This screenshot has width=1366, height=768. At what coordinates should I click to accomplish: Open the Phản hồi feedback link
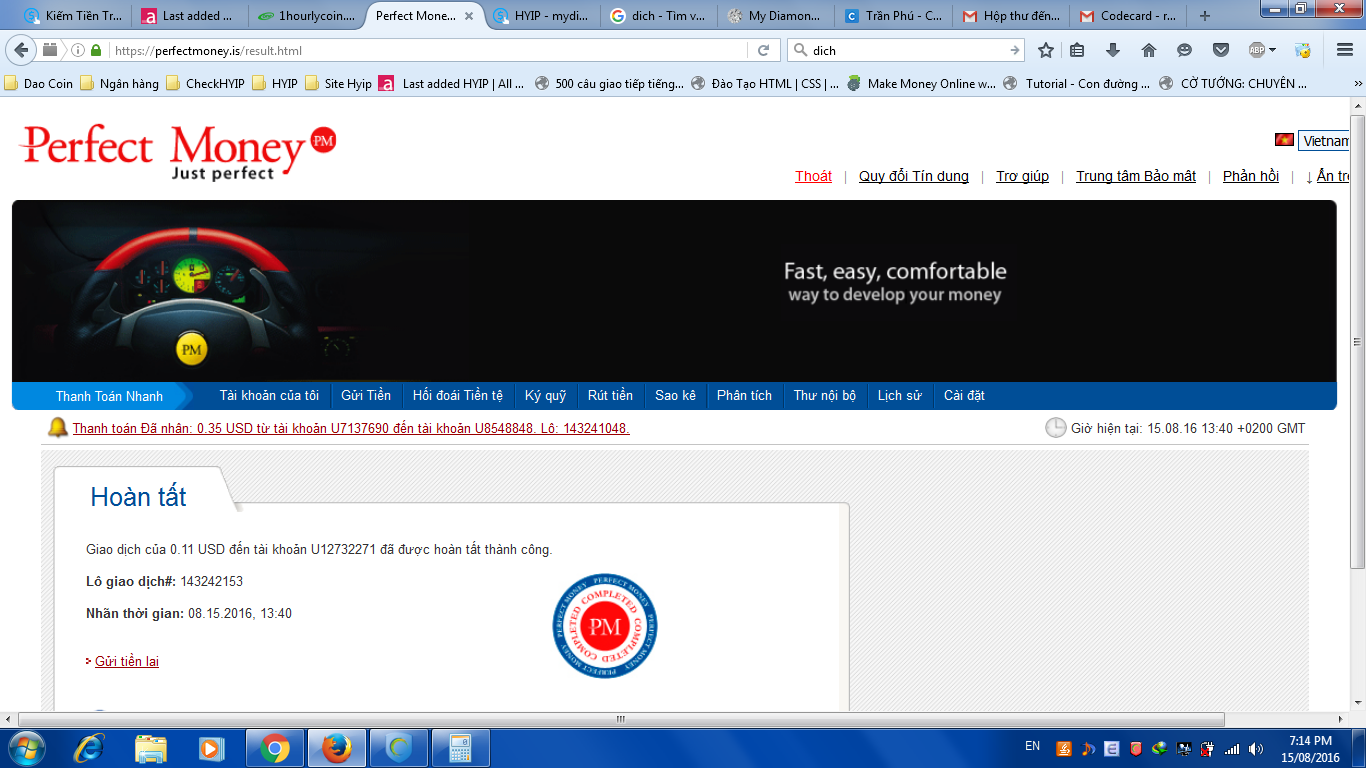pyautogui.click(x=1251, y=176)
